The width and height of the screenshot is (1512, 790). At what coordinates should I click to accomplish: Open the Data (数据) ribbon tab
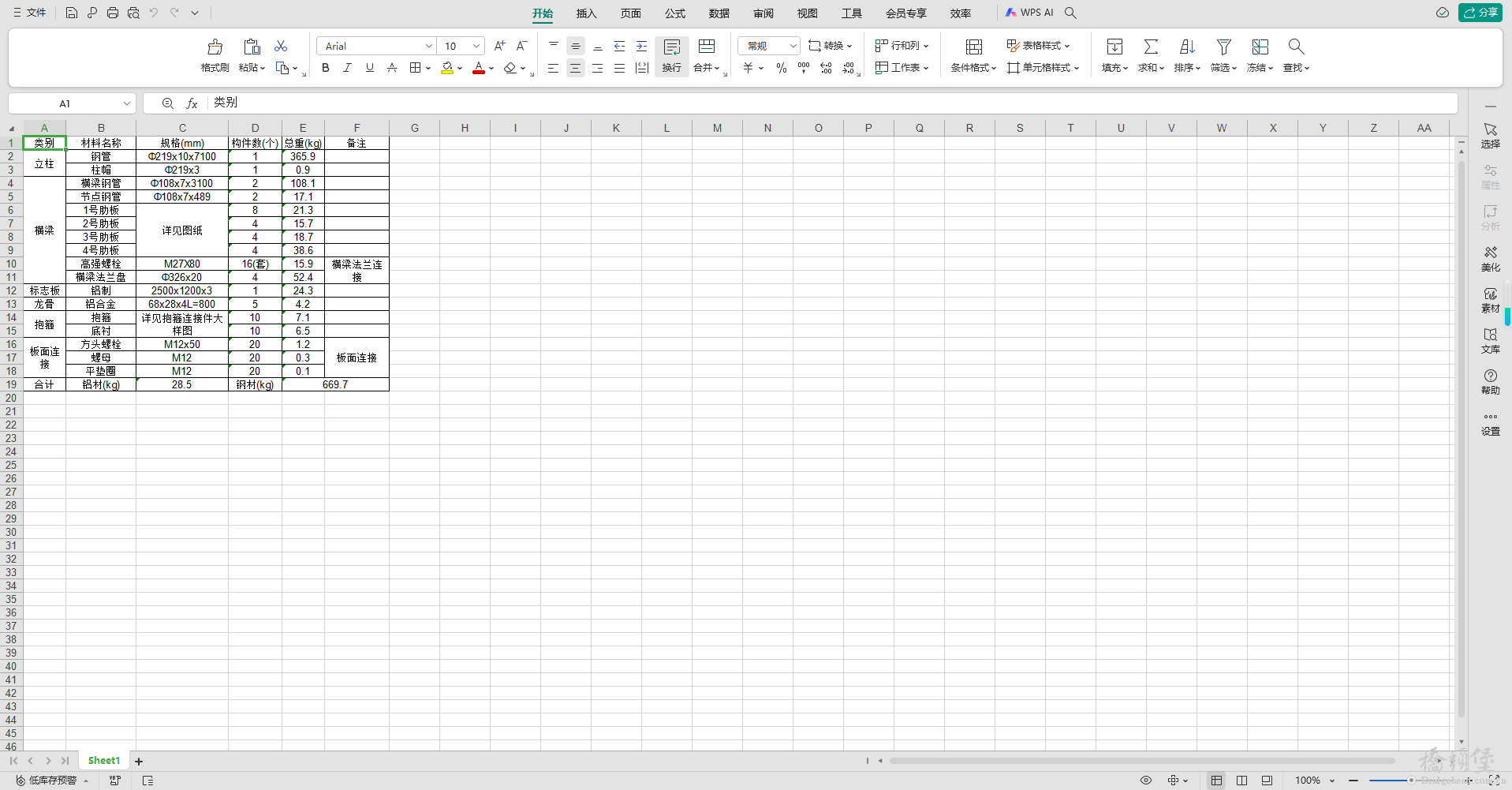point(719,13)
